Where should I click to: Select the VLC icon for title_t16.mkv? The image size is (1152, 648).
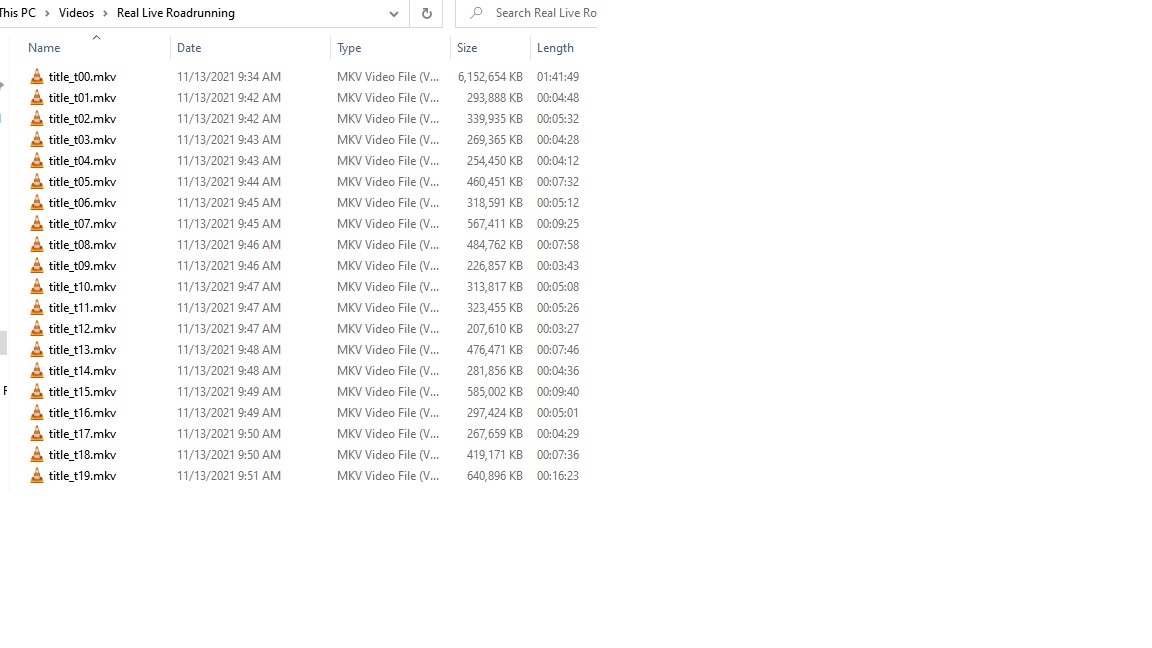37,413
